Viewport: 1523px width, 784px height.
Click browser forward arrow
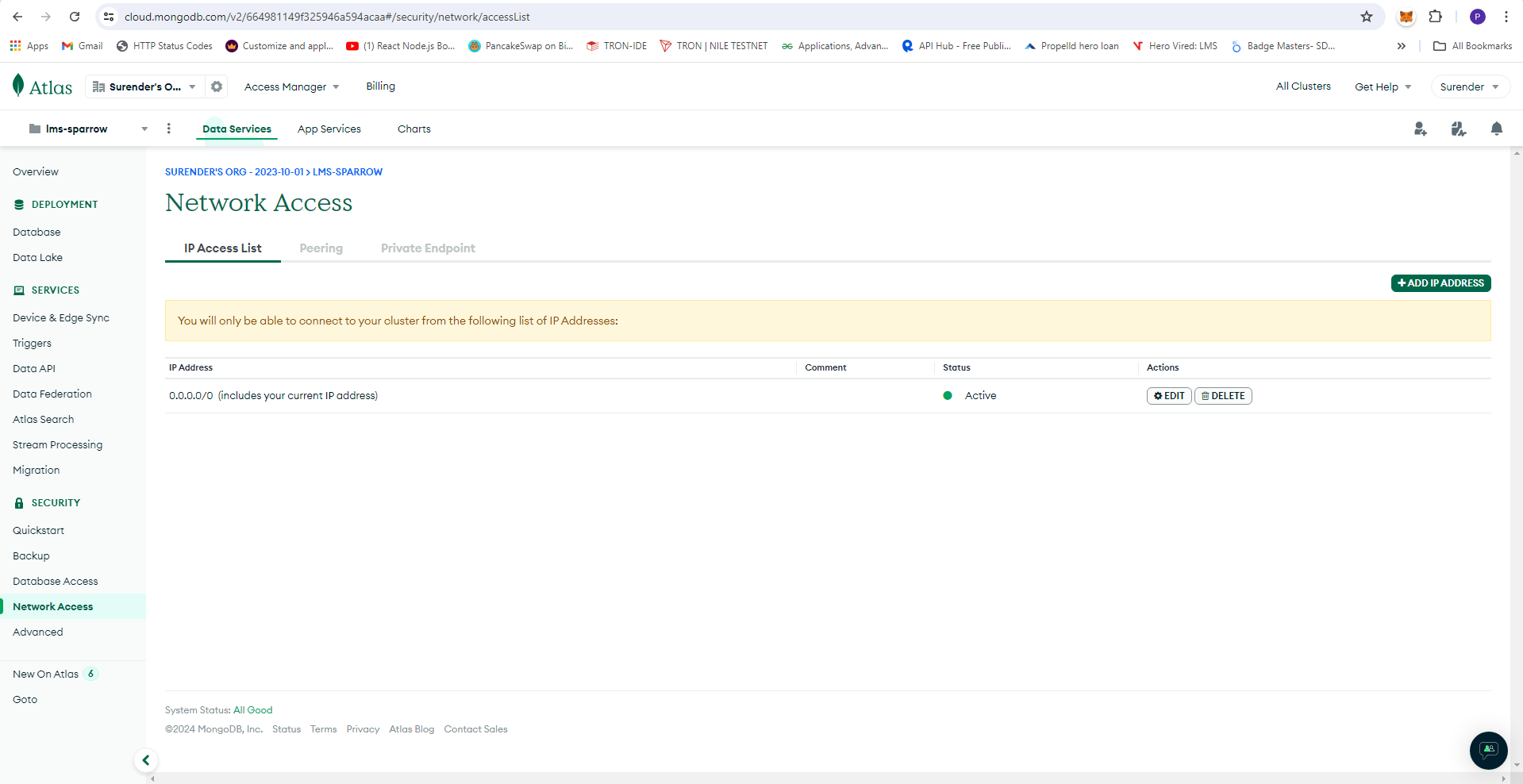(x=46, y=17)
